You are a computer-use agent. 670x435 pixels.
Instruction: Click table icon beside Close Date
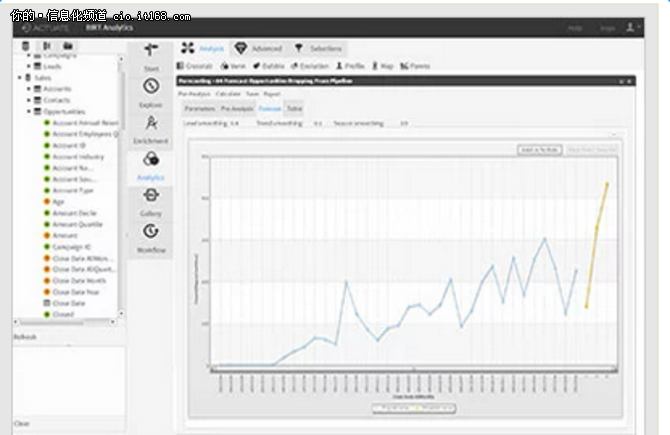tap(47, 303)
